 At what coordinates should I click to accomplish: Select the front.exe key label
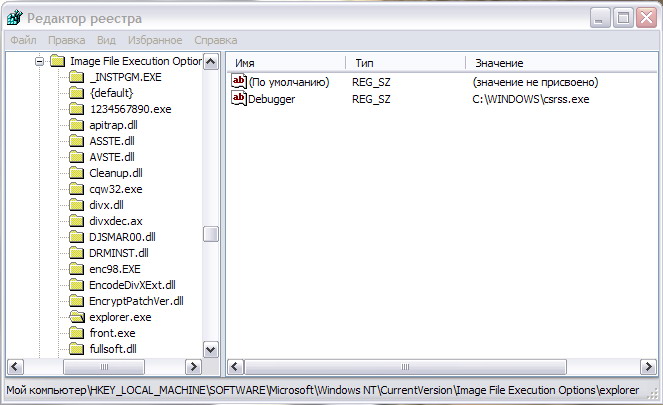(112, 334)
